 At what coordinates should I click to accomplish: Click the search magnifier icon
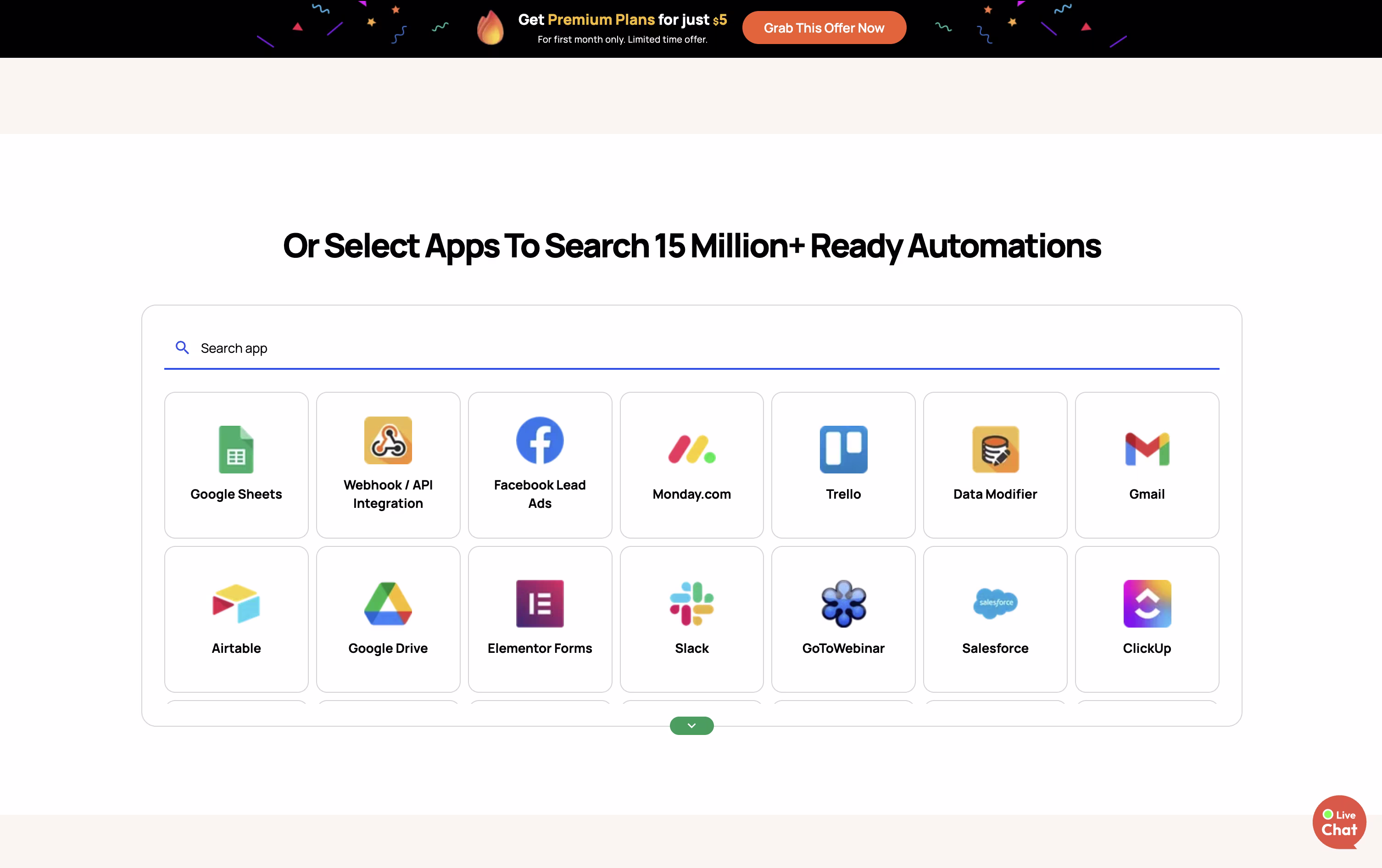[182, 347]
